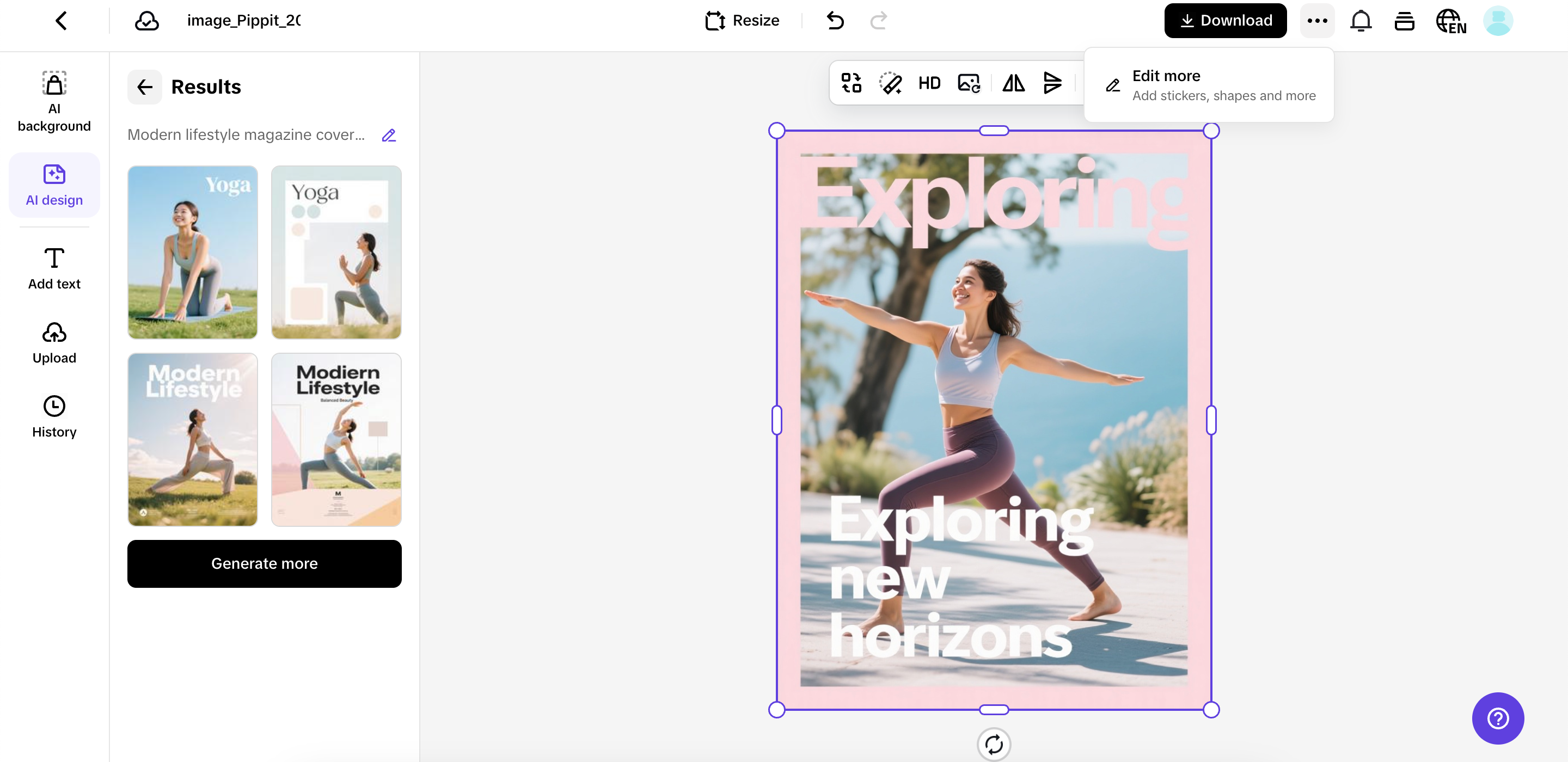The image size is (1568, 762).
Task: Click the Download button
Action: tap(1224, 21)
